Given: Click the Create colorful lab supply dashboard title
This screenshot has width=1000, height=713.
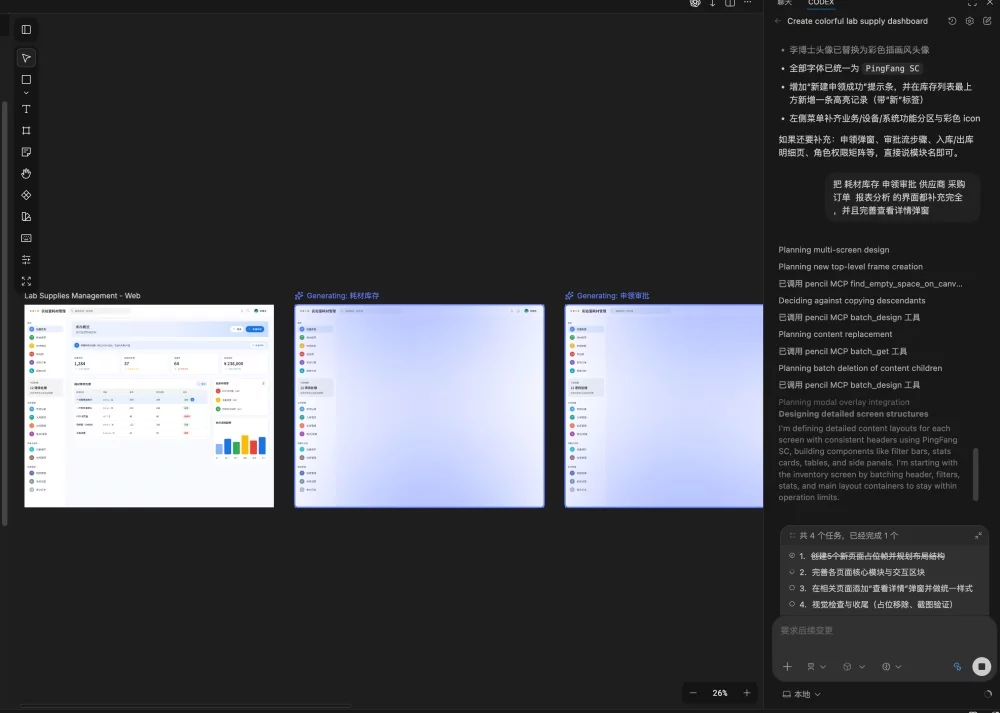Looking at the screenshot, I should coord(857,21).
